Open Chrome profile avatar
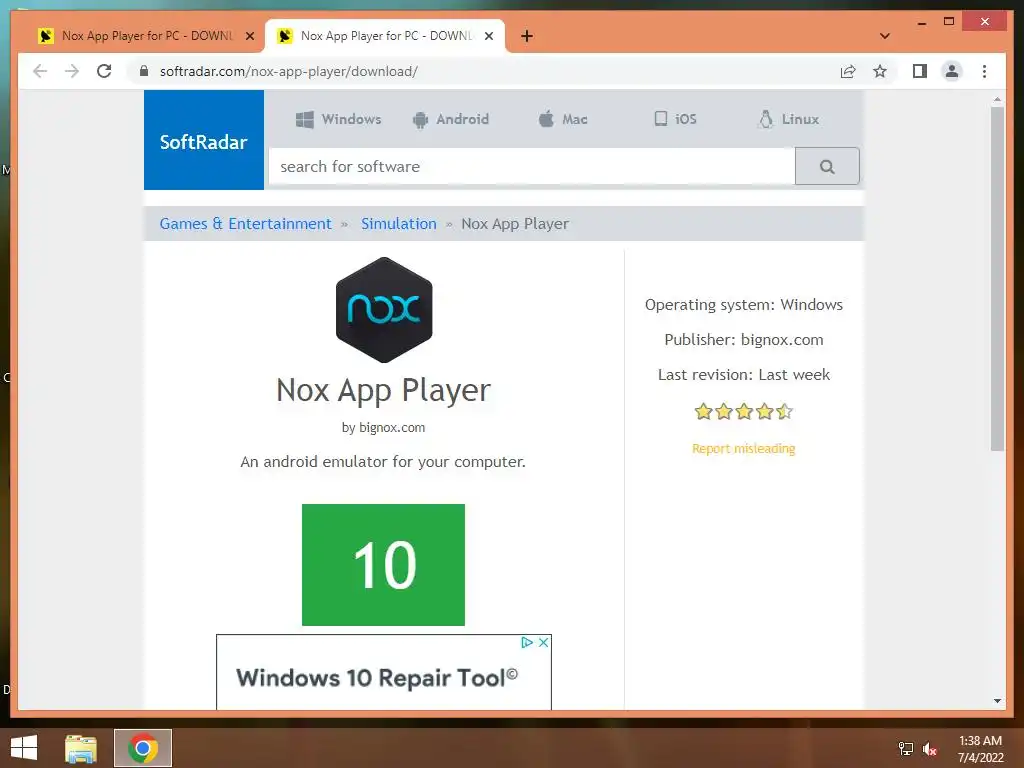The height and width of the screenshot is (768, 1024). pyautogui.click(x=952, y=71)
